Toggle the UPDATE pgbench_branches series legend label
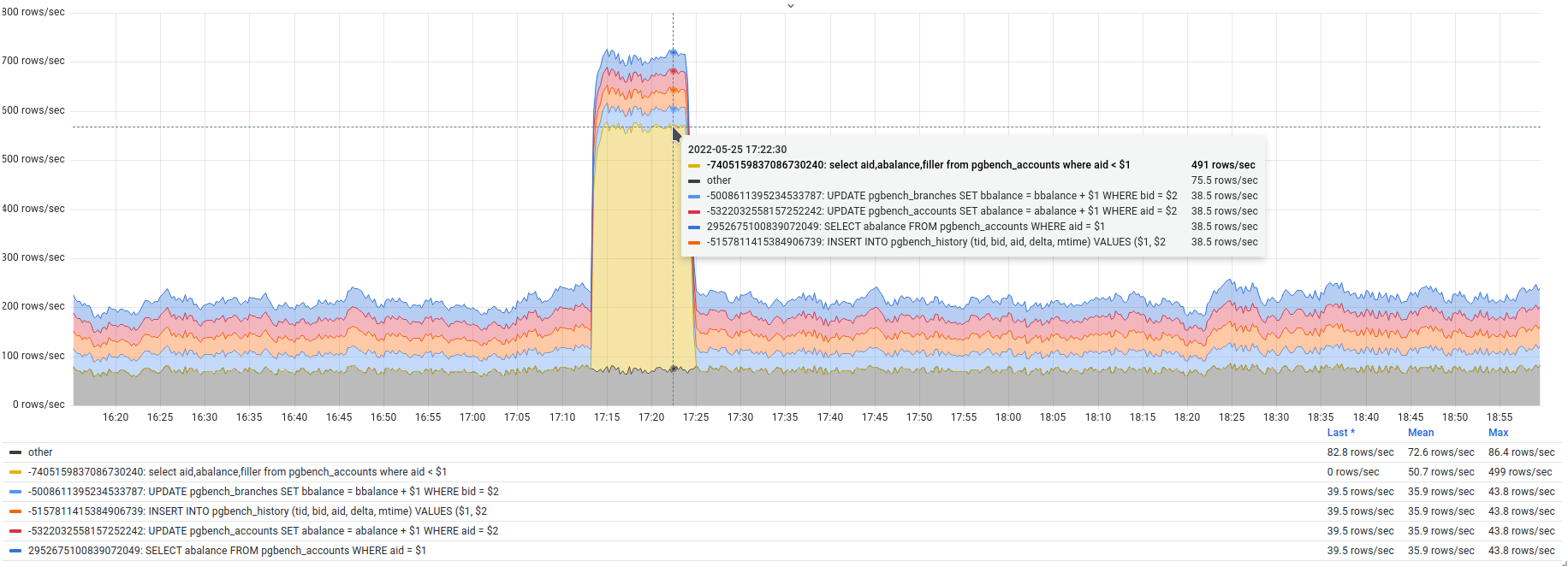The width and height of the screenshot is (1568, 567). (264, 492)
